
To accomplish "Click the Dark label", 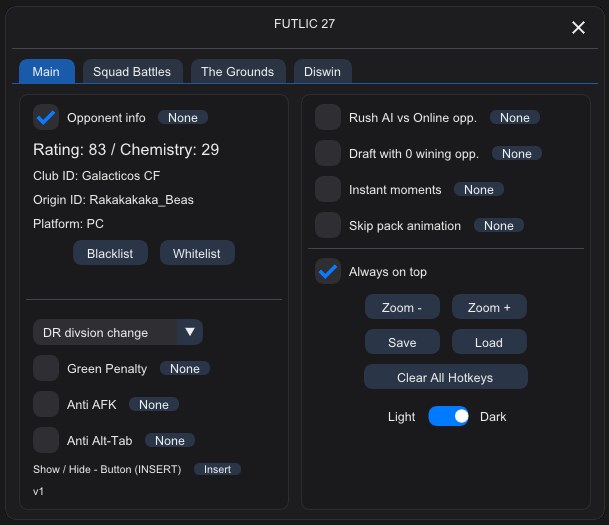I will coord(493,417).
